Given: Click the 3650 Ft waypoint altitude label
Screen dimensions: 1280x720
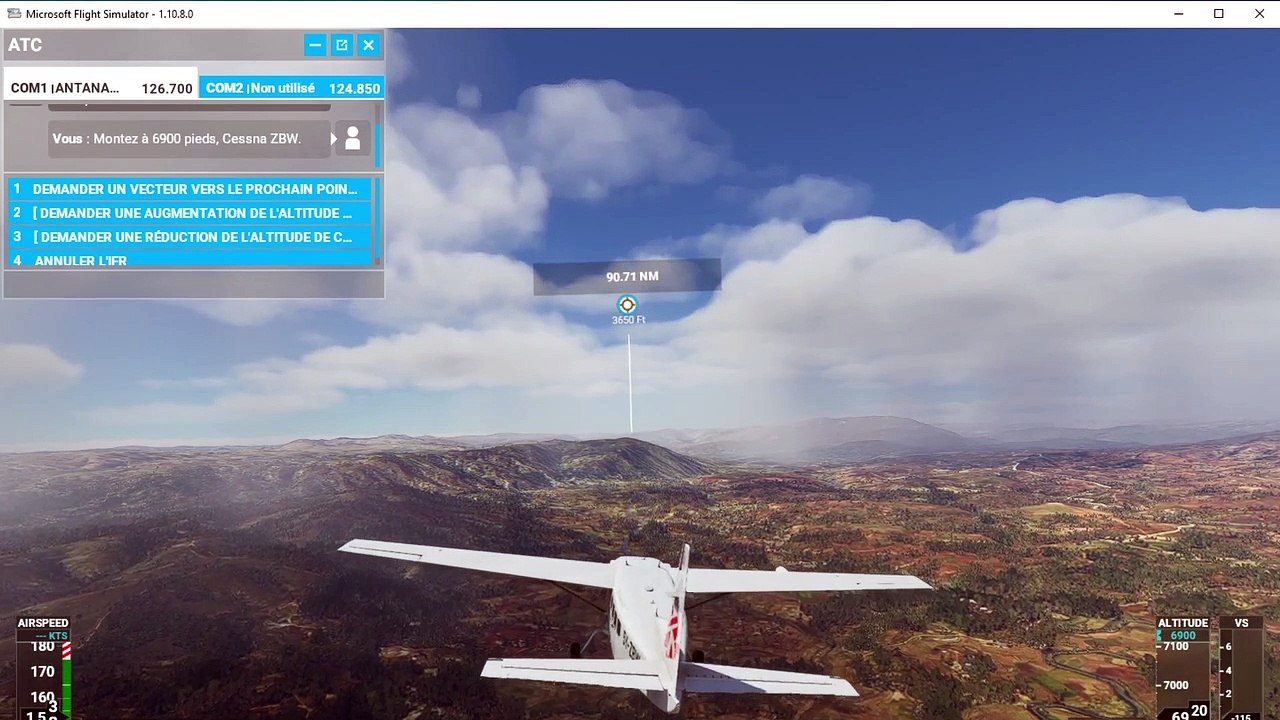Looking at the screenshot, I should [629, 320].
